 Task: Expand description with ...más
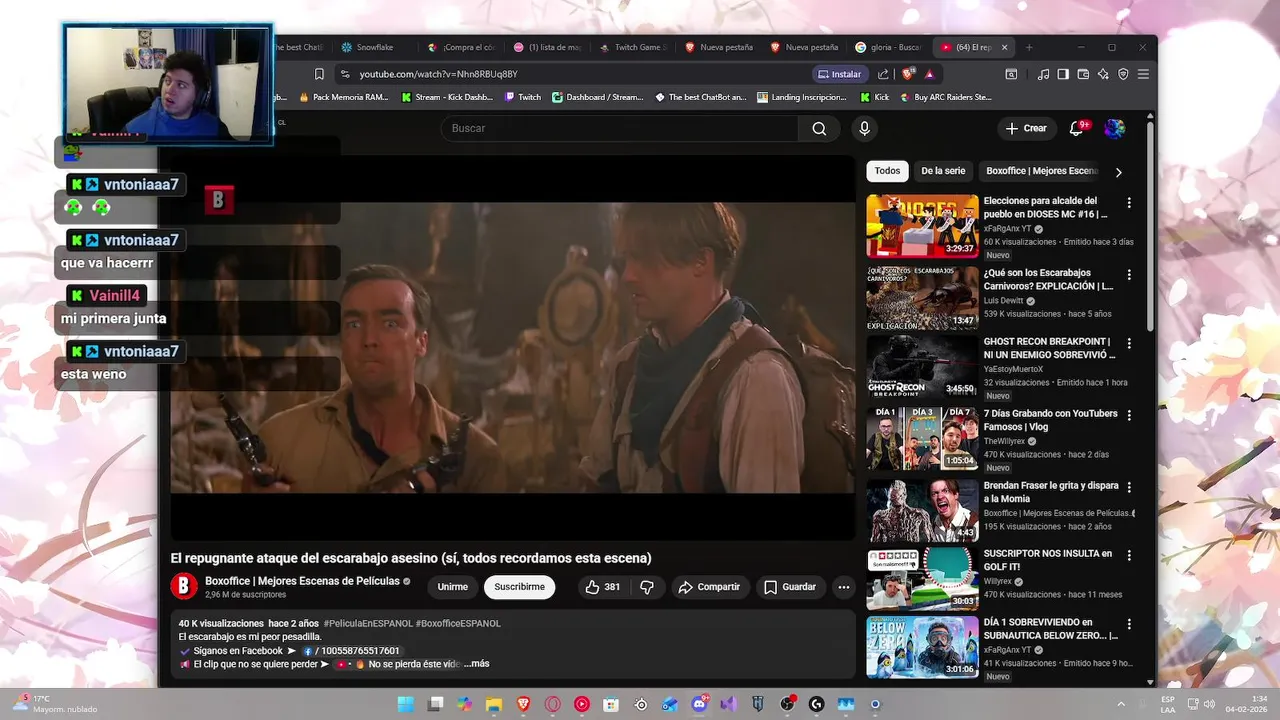(x=476, y=664)
